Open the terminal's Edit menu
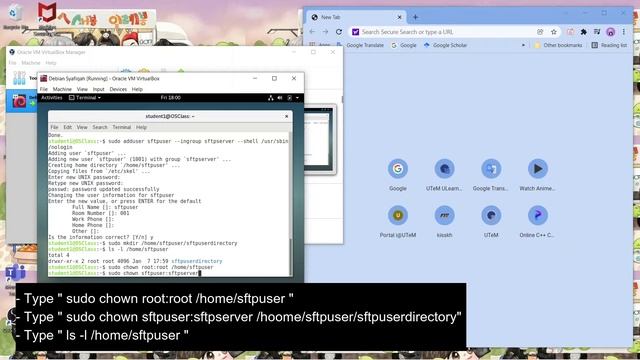Screen dimensions: 640x360 coord(67,127)
